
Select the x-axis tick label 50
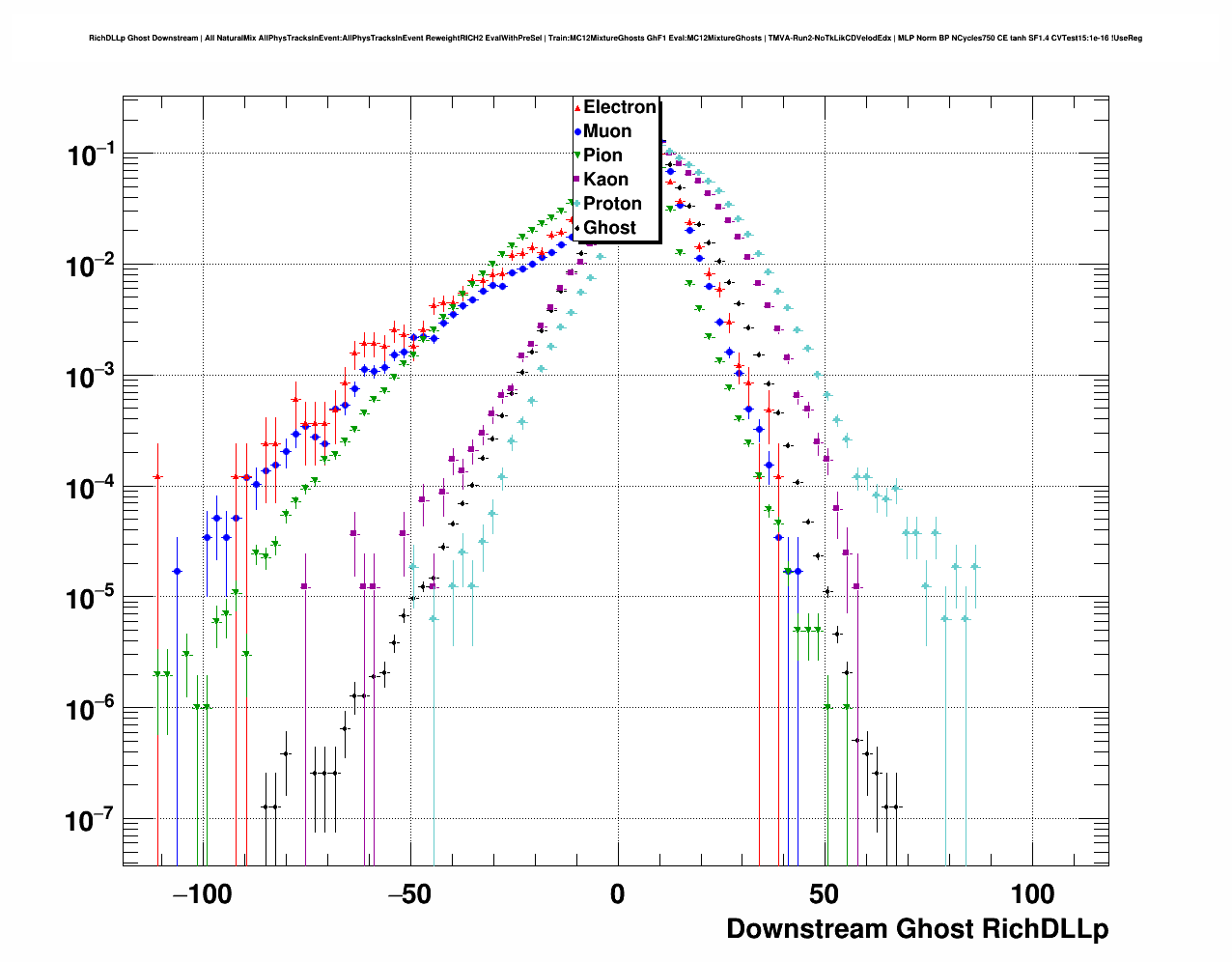click(825, 894)
